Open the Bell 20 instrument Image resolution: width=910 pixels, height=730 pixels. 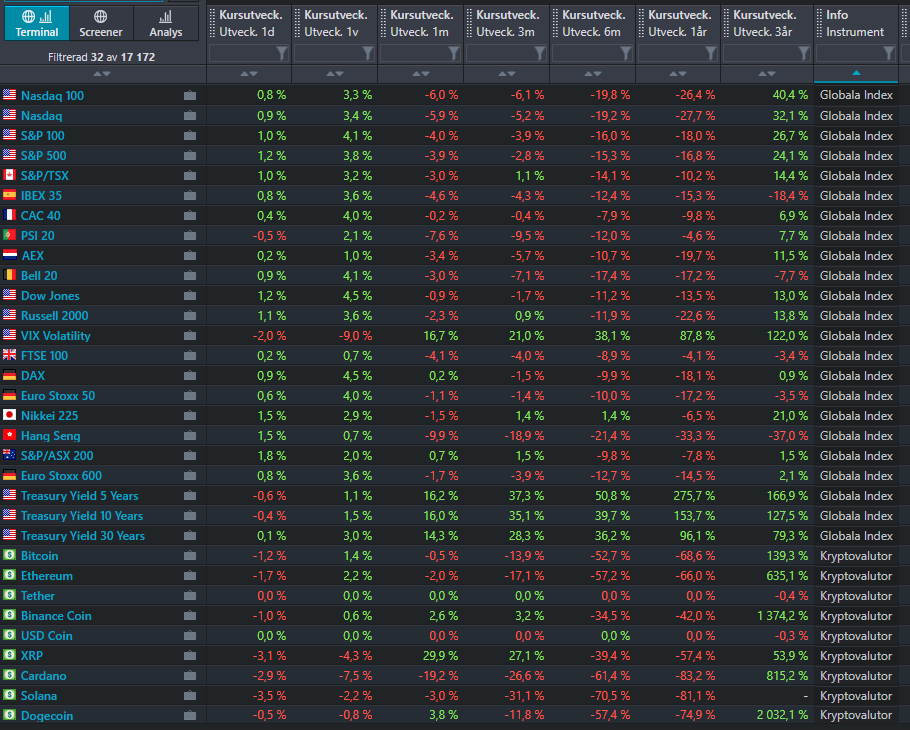pos(39,276)
